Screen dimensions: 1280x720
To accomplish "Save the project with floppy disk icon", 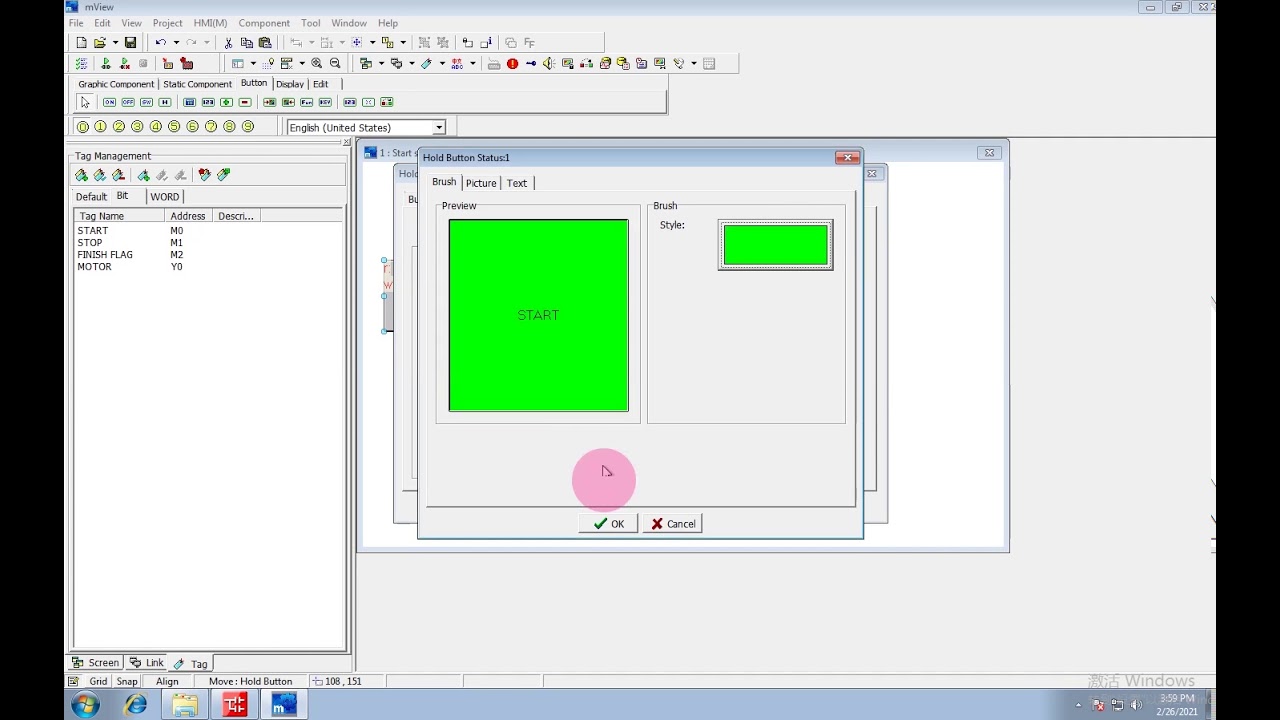I will point(130,43).
